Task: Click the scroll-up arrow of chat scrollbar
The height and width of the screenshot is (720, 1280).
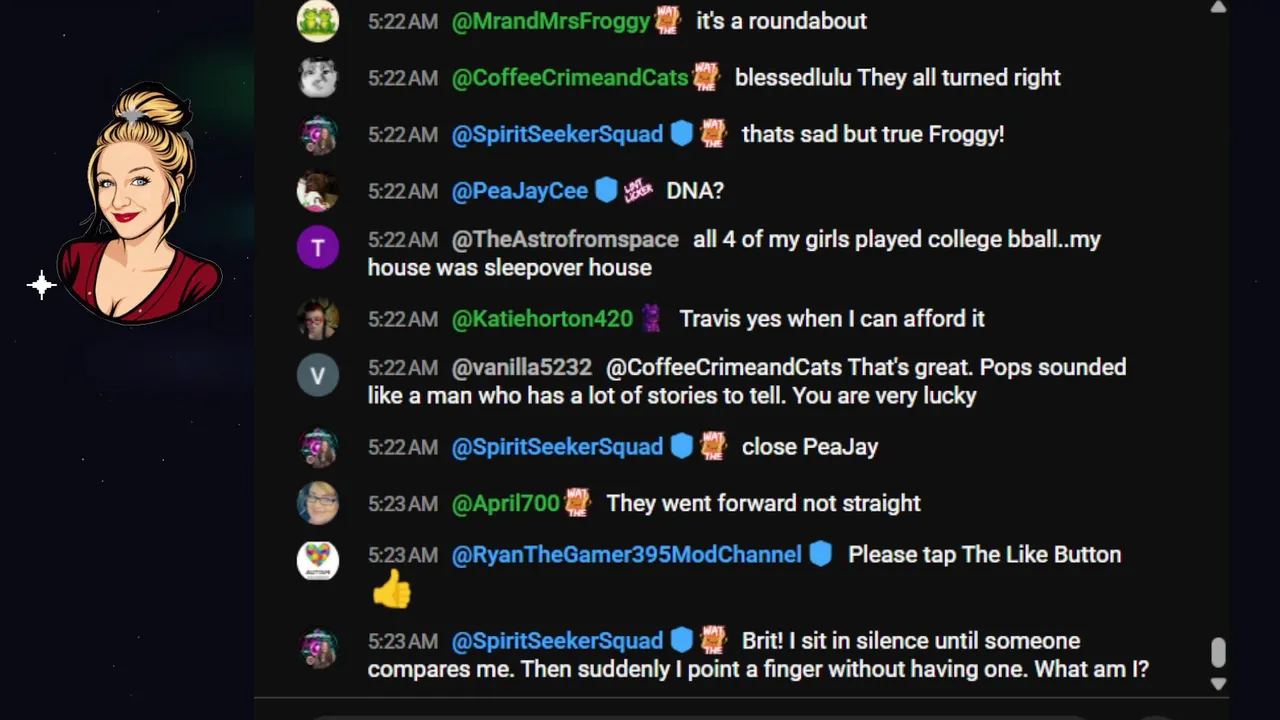Action: click(x=1217, y=8)
